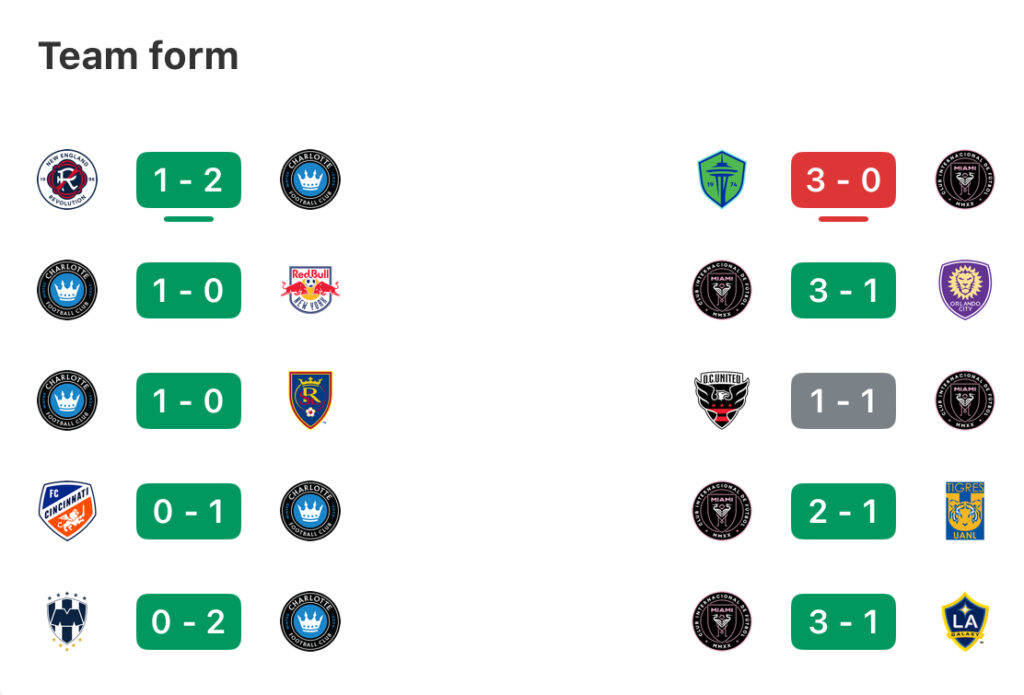Open the Monterrey club crest

coord(67,621)
